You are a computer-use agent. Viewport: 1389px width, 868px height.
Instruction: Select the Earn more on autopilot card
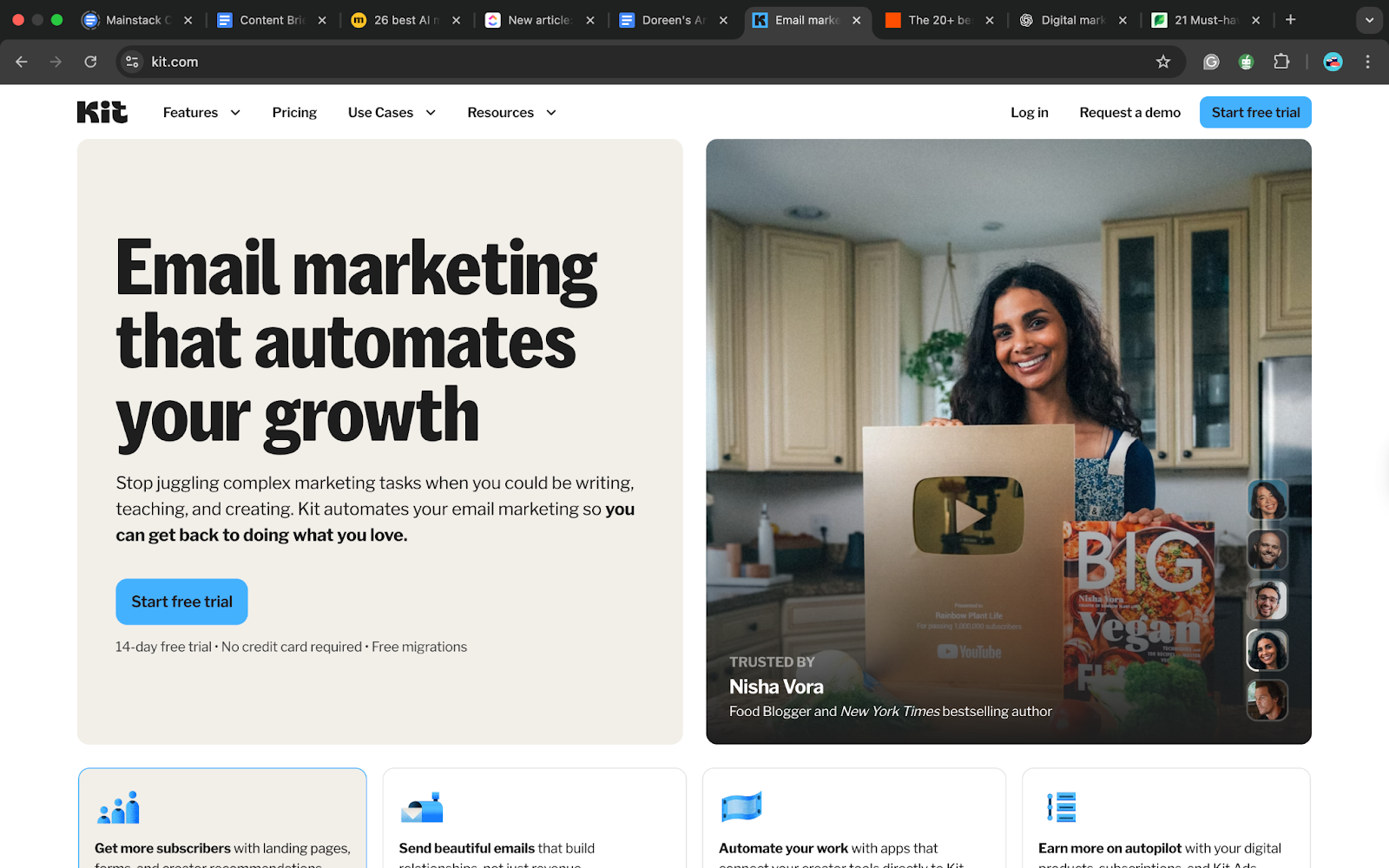[1166, 818]
